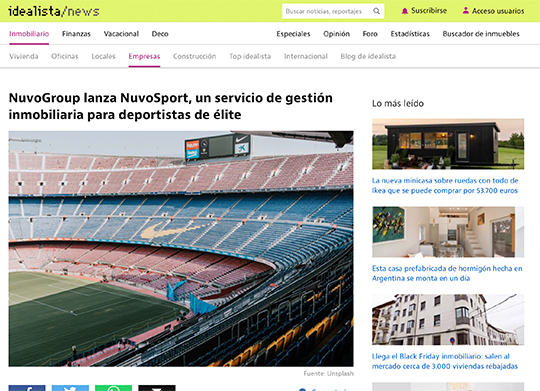Share article via WhatsApp button
The height and width of the screenshot is (391, 540).
[x=113, y=388]
